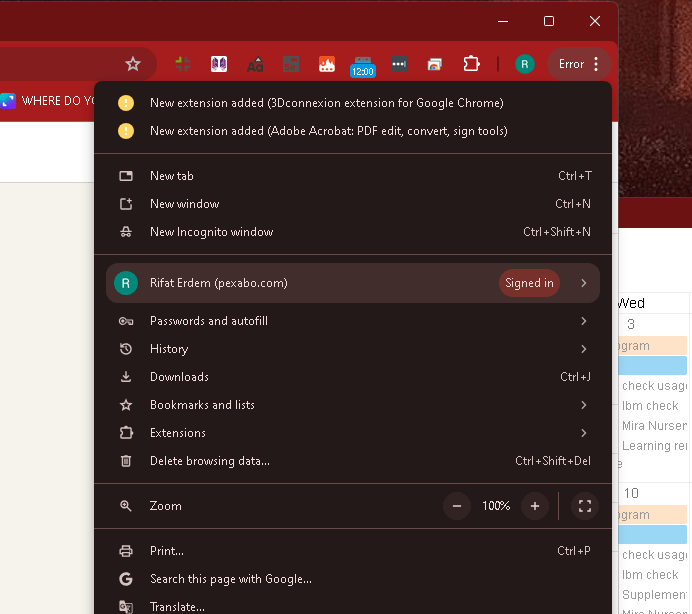Image resolution: width=692 pixels, height=614 pixels.
Task: Open 3Dconnexion new extension notification
Action: tap(353, 103)
